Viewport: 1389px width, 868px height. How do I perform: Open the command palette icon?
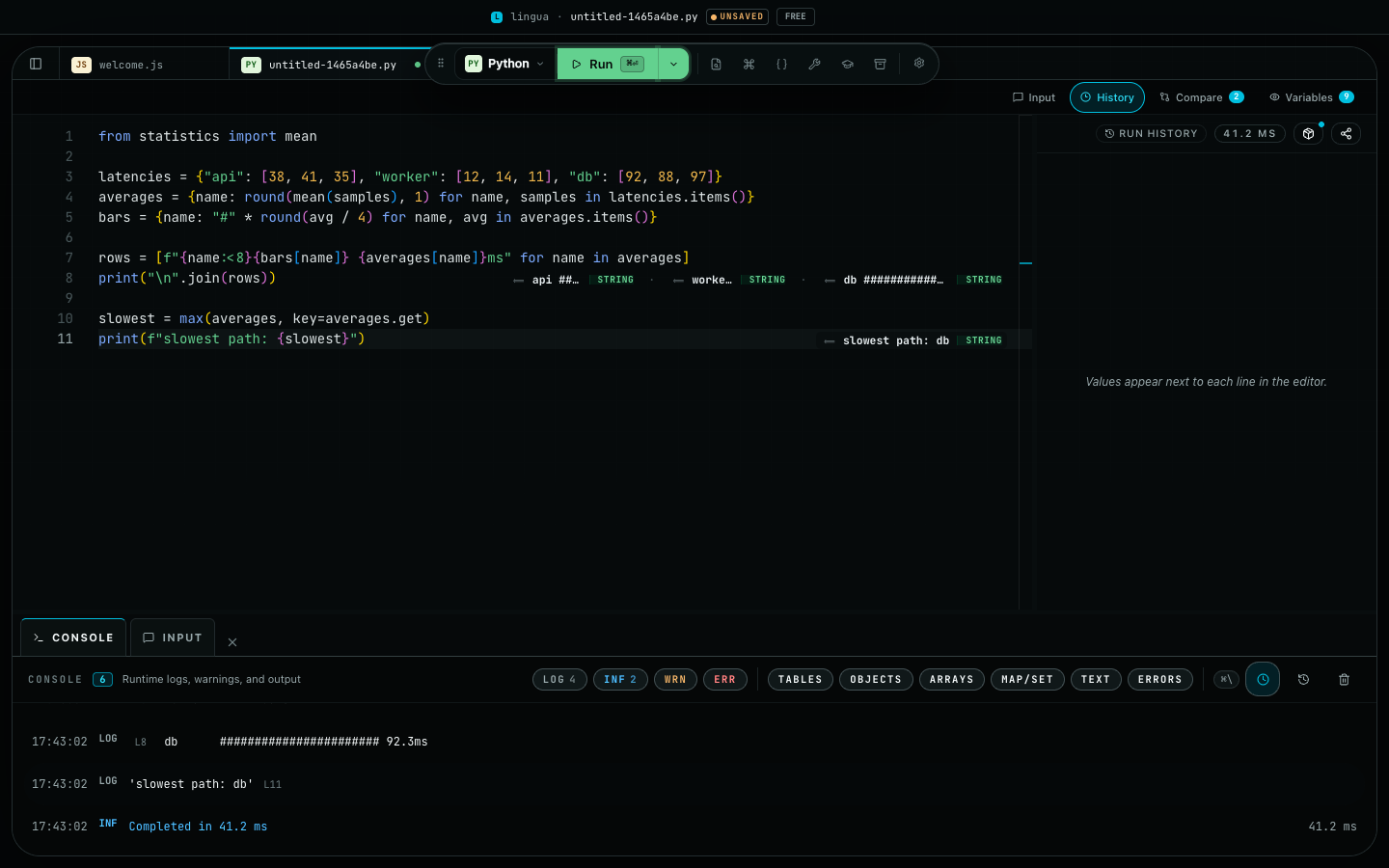[x=749, y=64]
